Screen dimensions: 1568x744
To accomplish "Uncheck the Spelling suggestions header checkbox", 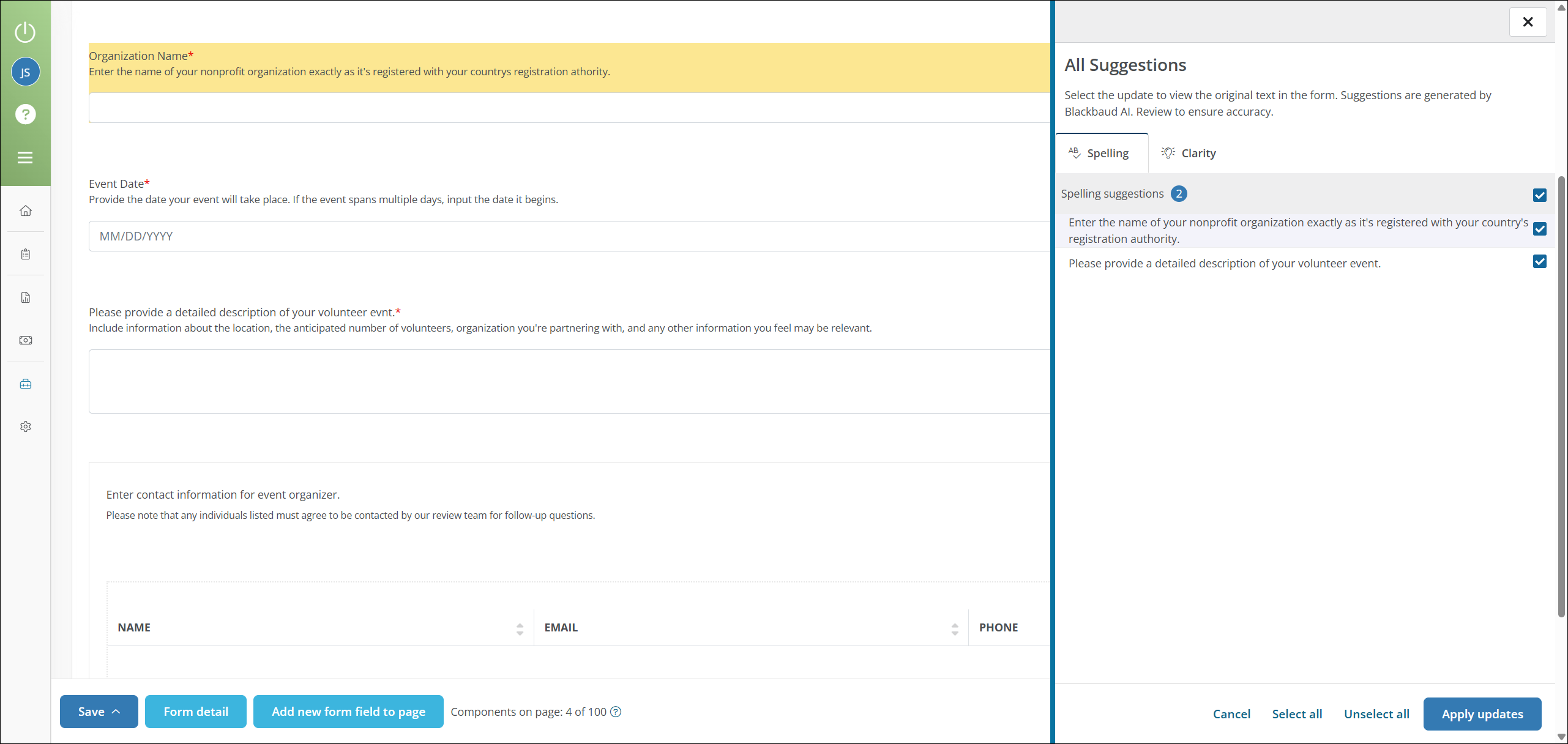I will [x=1539, y=195].
